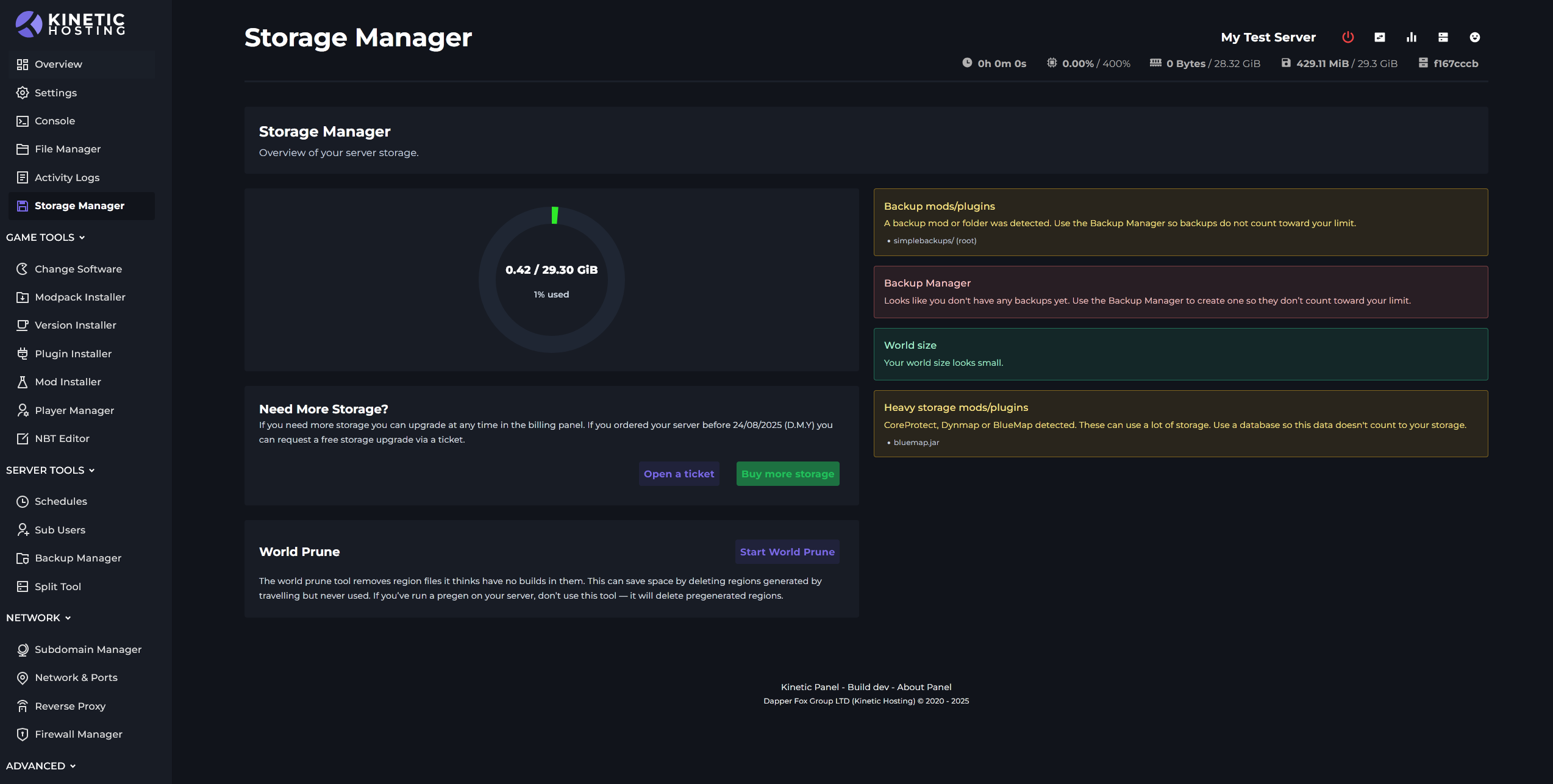Click the swap arrows icon in header
Image resolution: width=1553 pixels, height=784 pixels.
pyautogui.click(x=1379, y=37)
